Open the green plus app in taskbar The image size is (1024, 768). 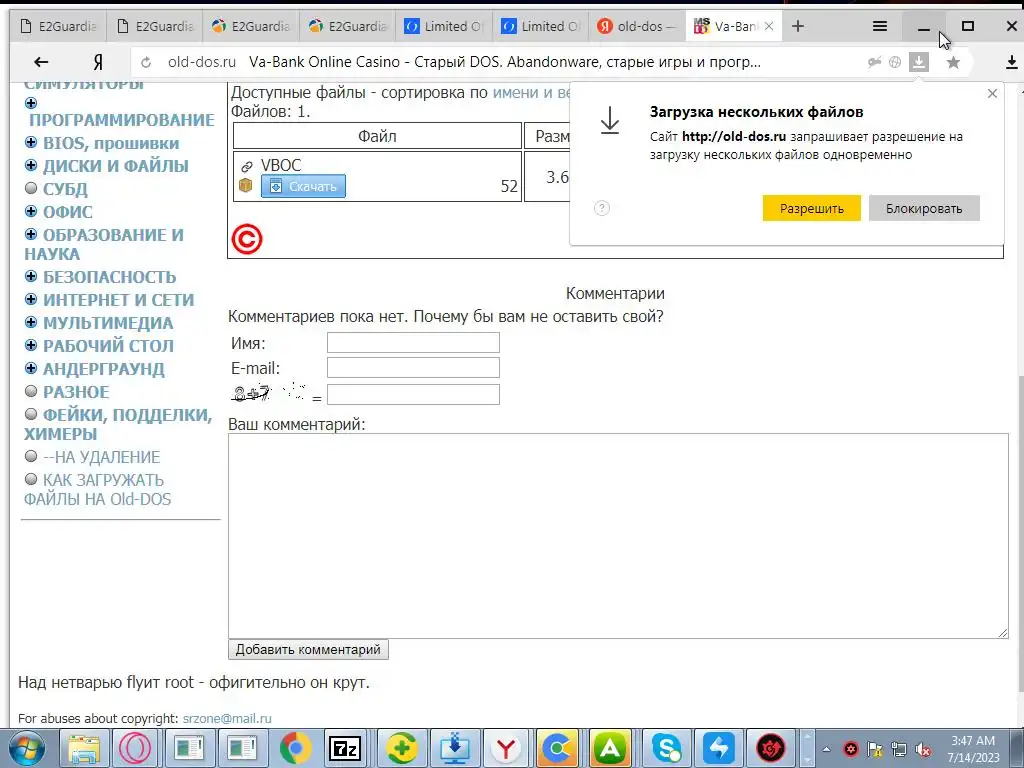pyautogui.click(x=402, y=748)
